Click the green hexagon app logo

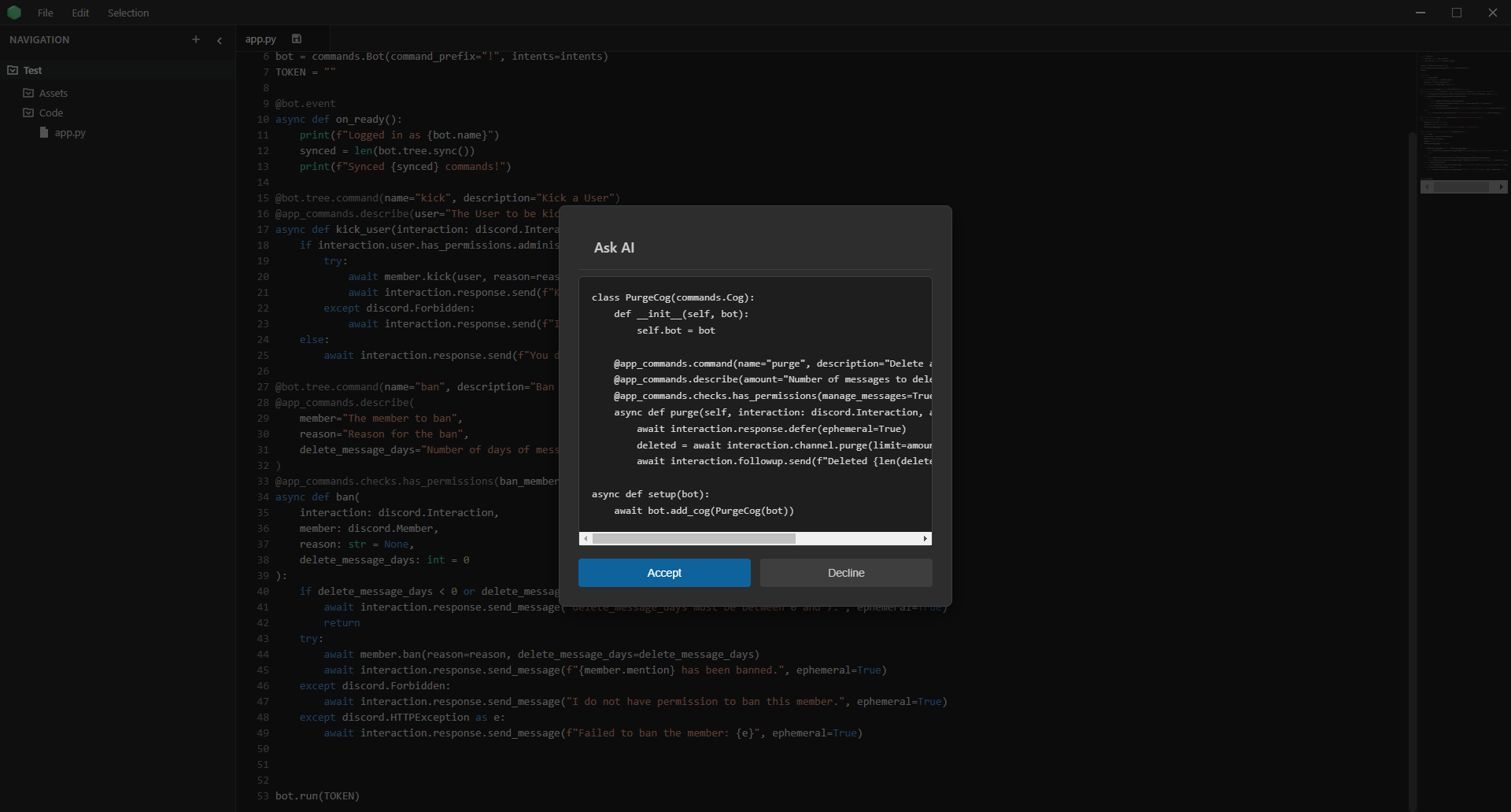14,13
